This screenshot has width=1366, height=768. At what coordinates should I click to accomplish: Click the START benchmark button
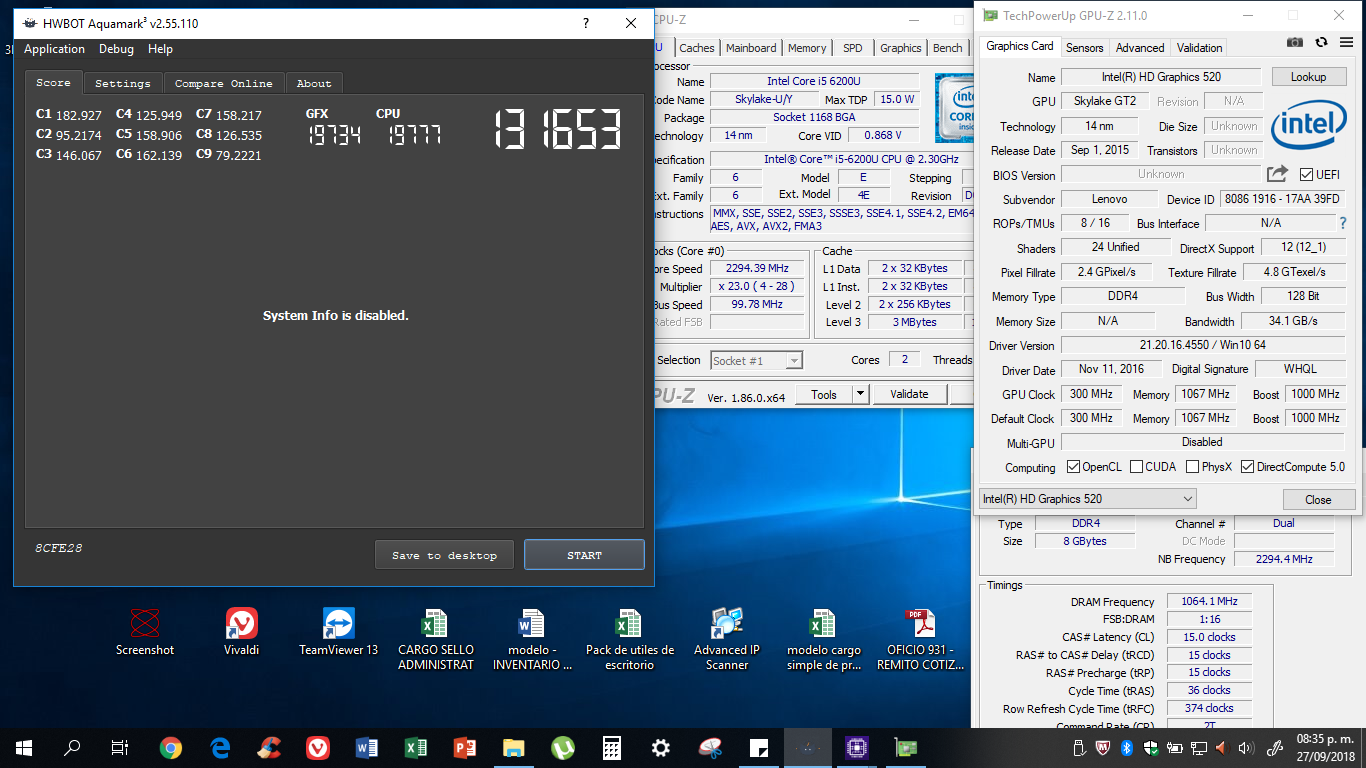584,555
